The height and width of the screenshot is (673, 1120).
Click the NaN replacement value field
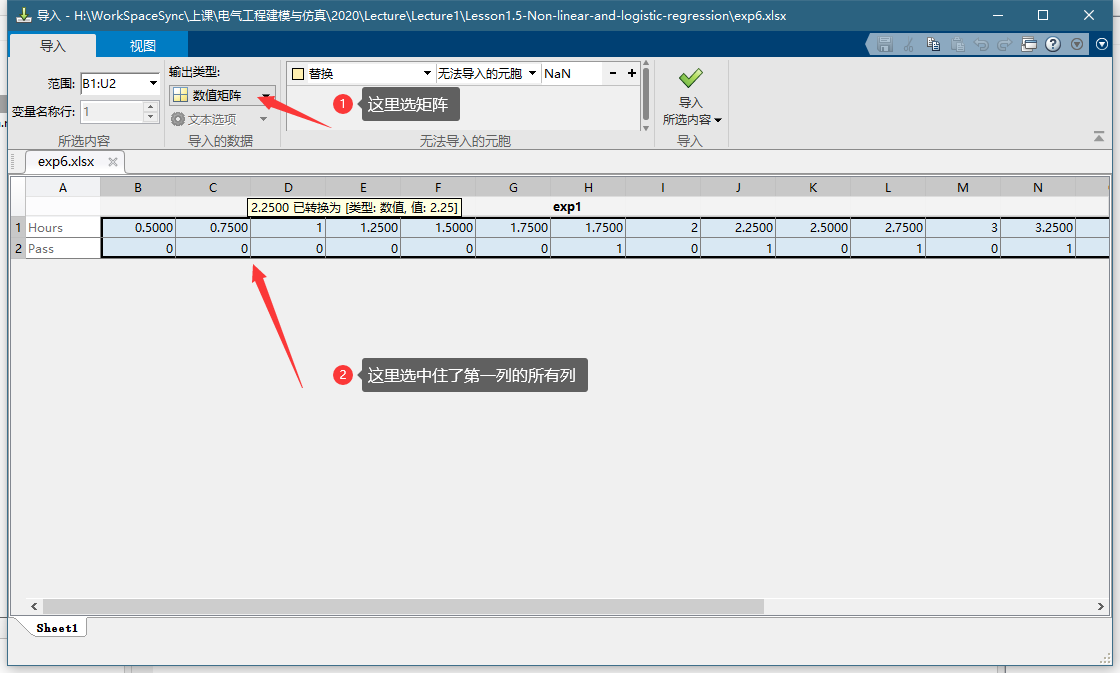[x=571, y=73]
